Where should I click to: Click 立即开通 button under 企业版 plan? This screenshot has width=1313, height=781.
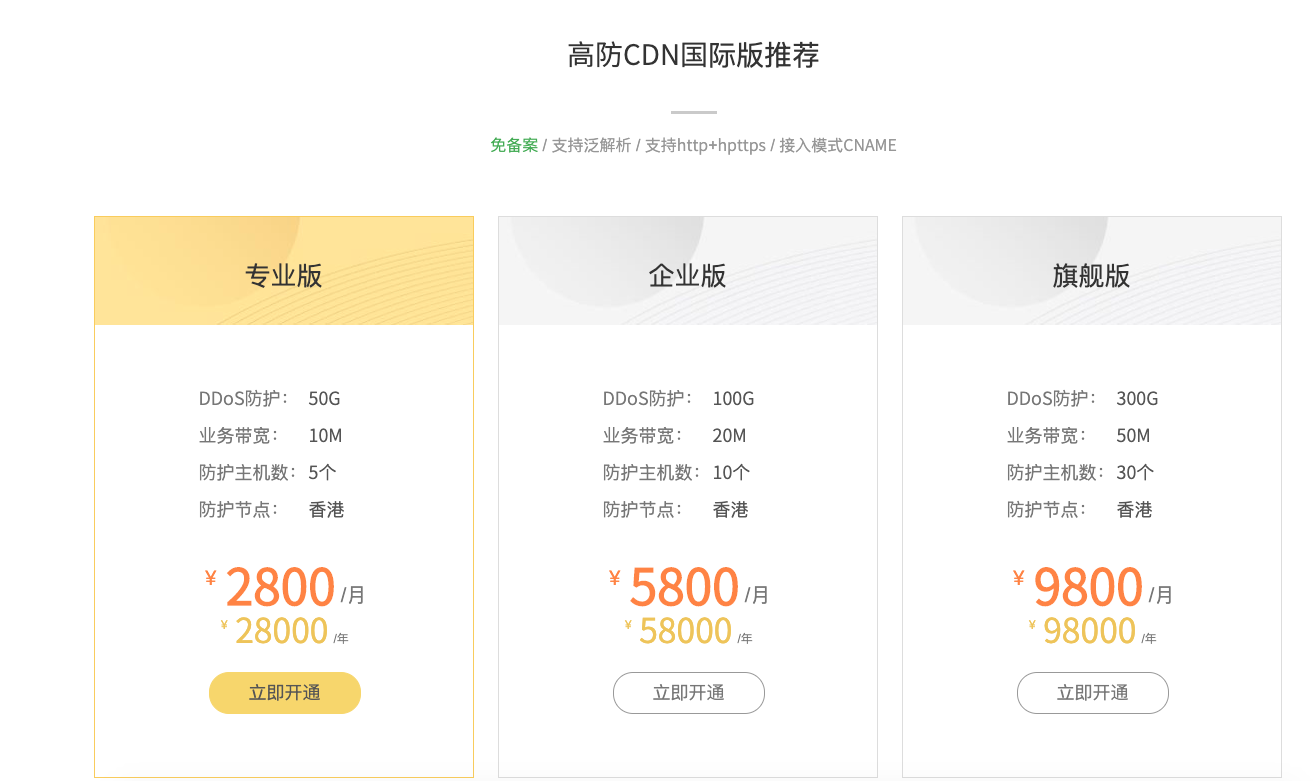click(x=689, y=693)
